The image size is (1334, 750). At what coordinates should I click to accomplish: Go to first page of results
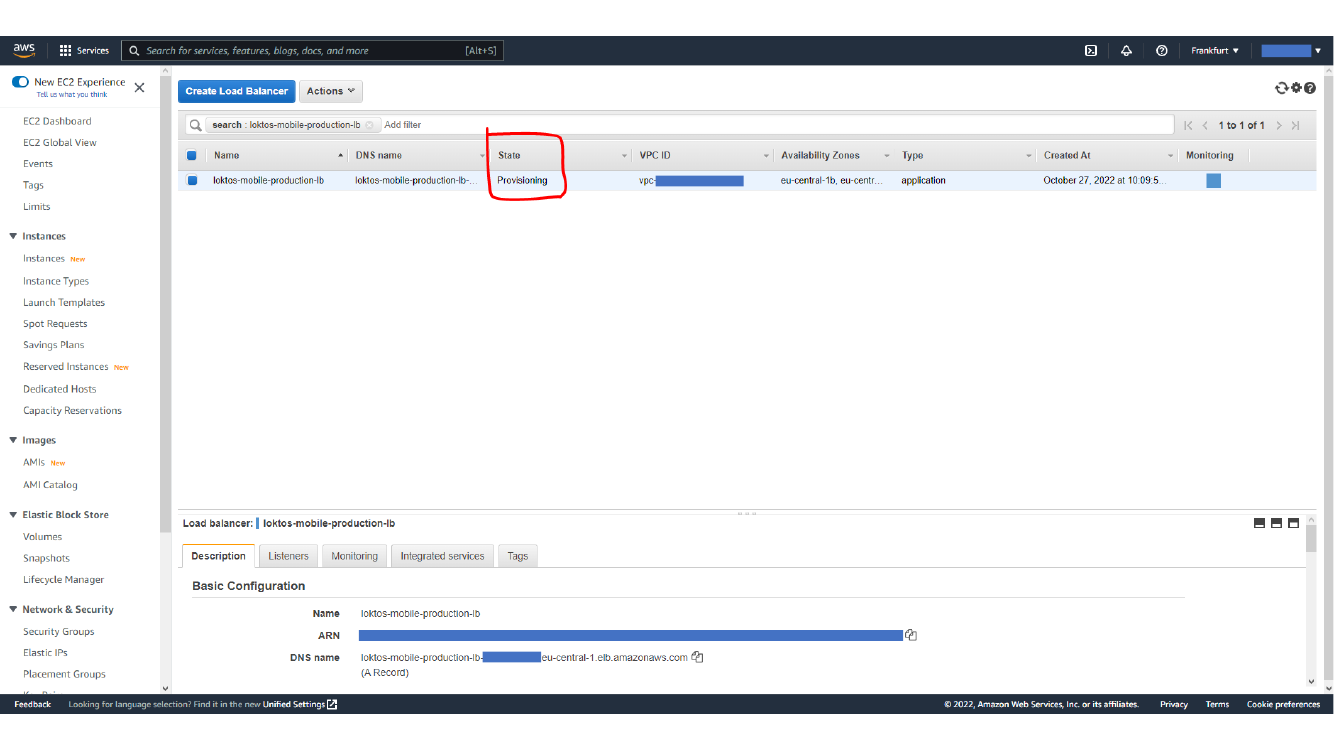click(1188, 125)
